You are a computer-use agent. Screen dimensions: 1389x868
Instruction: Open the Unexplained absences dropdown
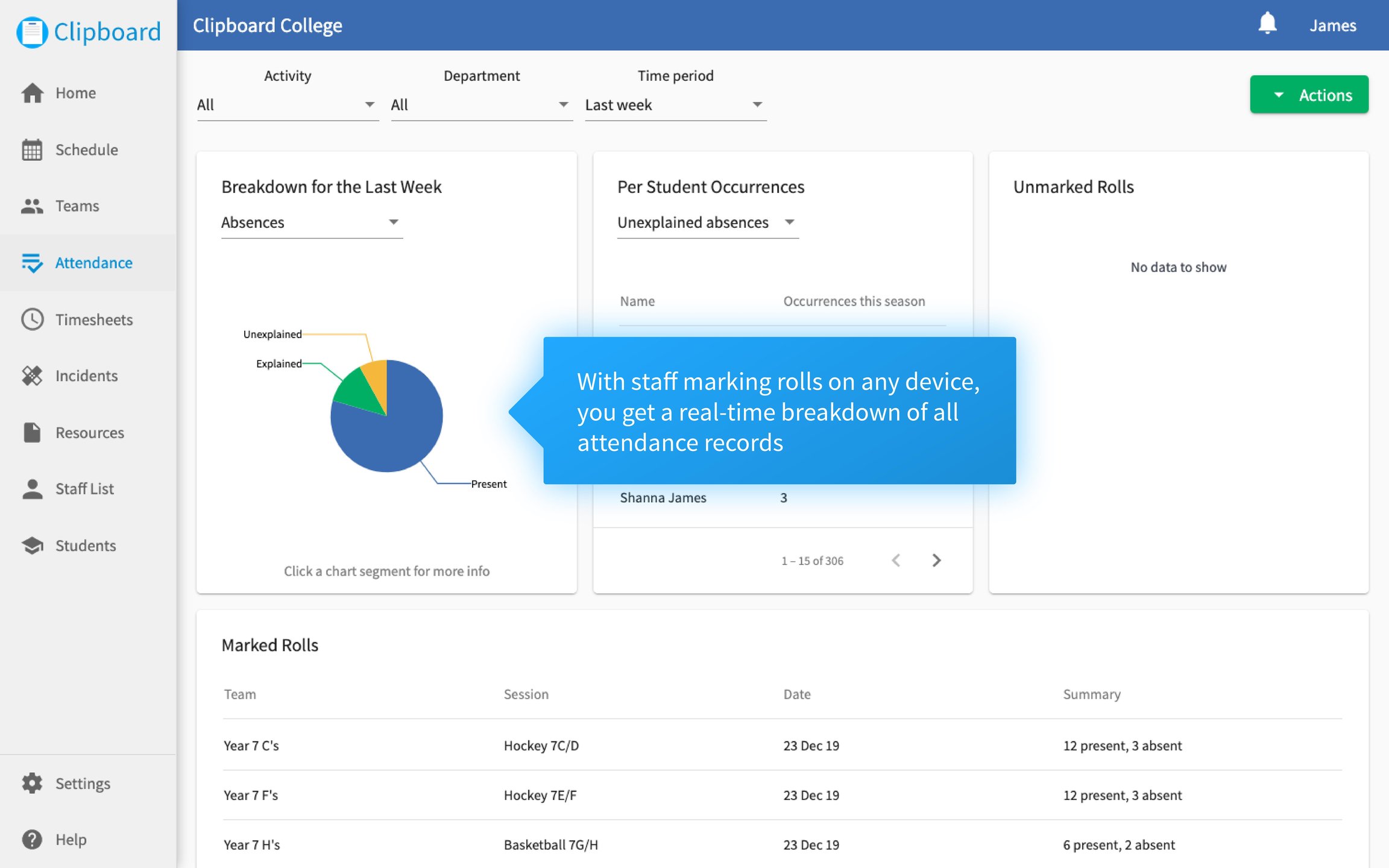point(707,222)
